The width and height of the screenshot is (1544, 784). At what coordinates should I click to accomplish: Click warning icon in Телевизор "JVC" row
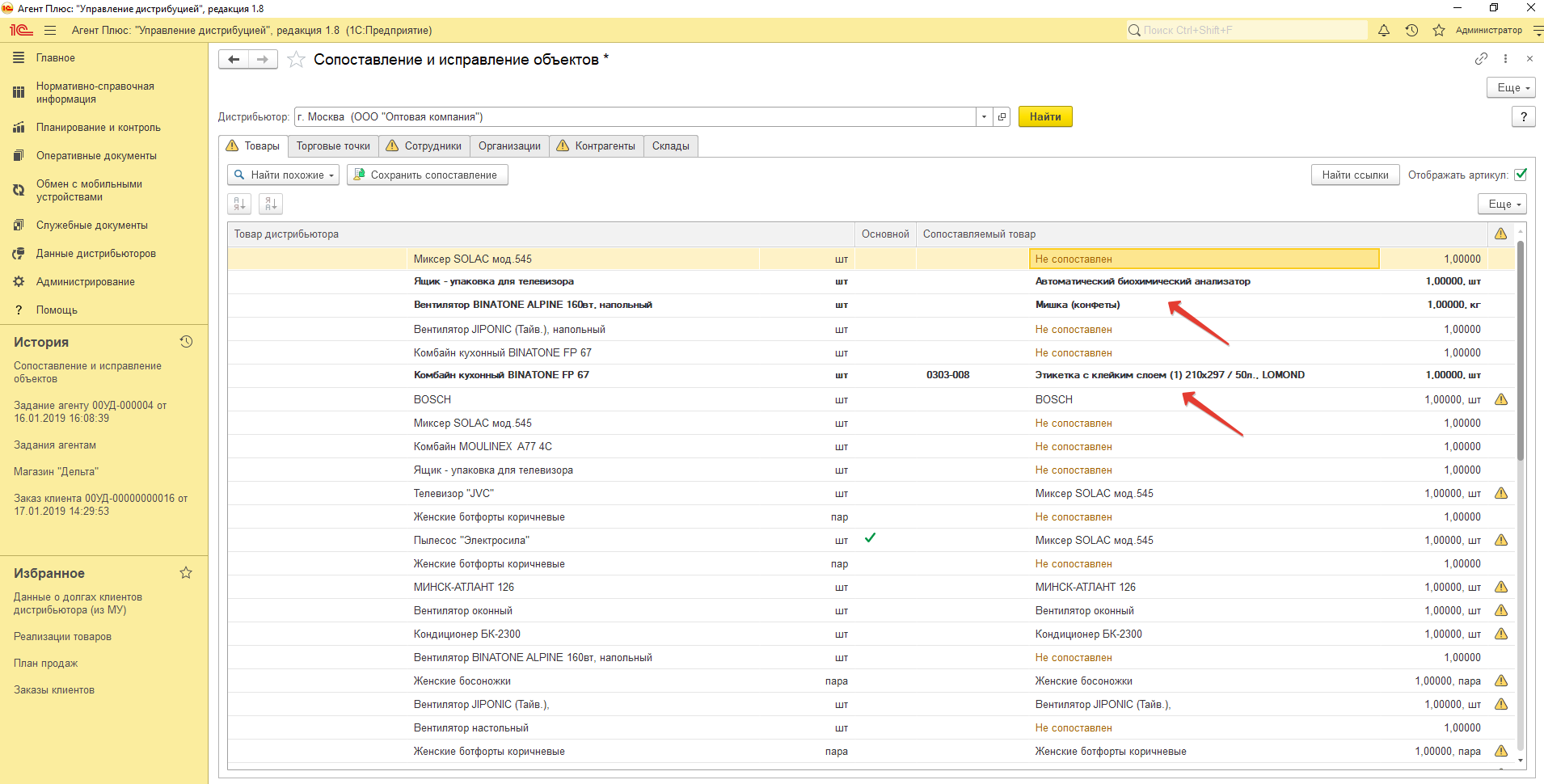[x=1501, y=493]
